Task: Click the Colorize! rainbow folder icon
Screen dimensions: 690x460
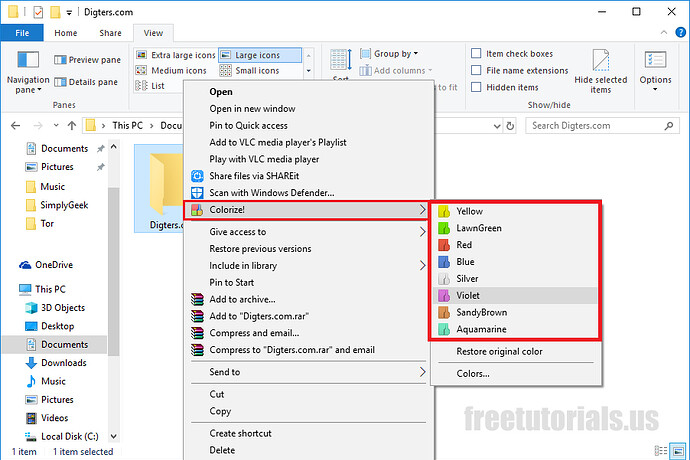Action: coord(197,210)
